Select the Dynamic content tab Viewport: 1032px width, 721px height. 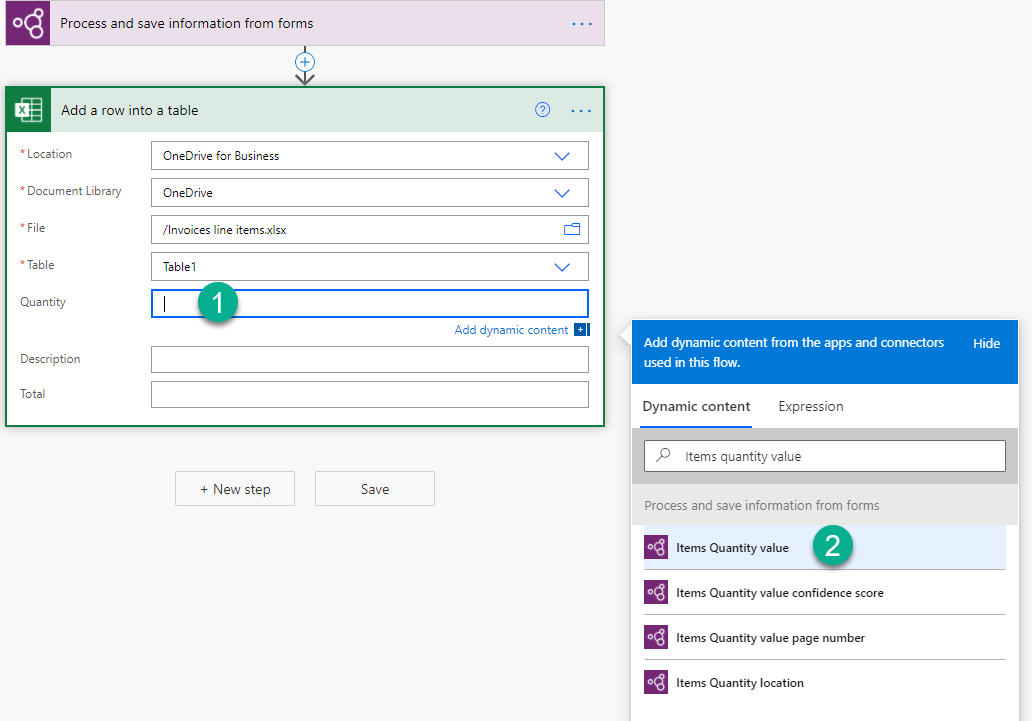tap(696, 406)
